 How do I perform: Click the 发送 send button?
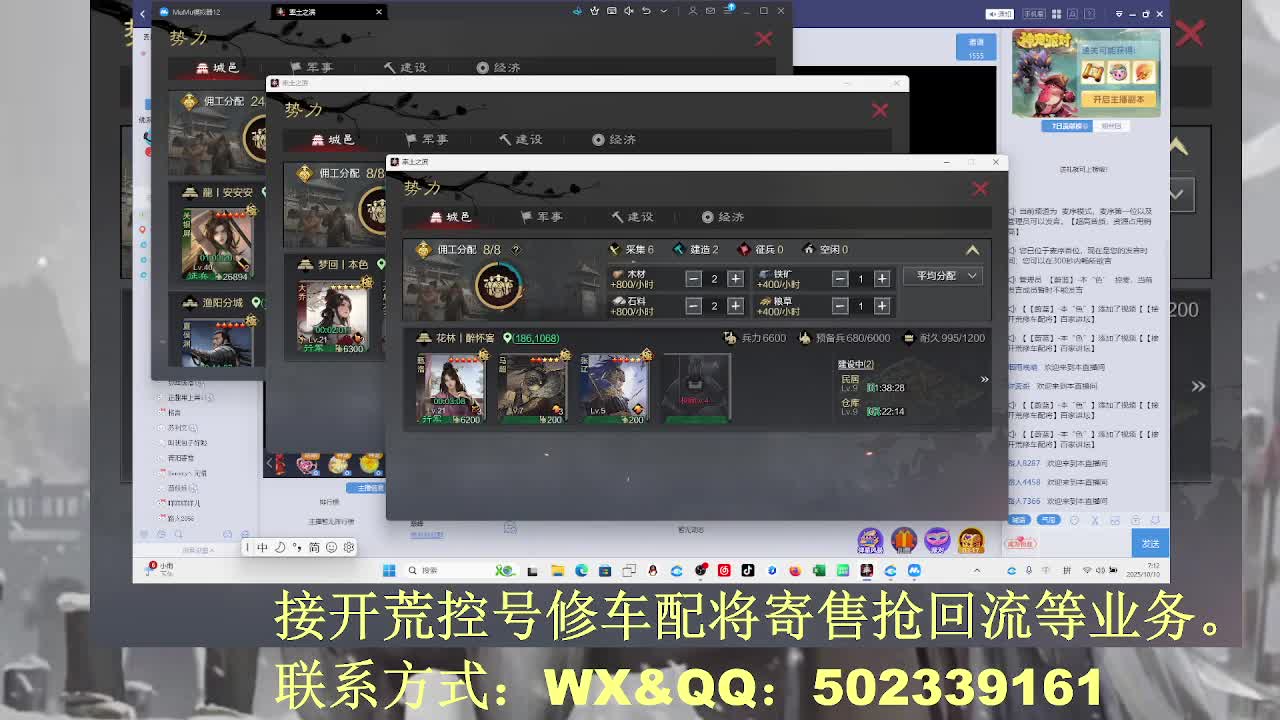tap(1150, 543)
